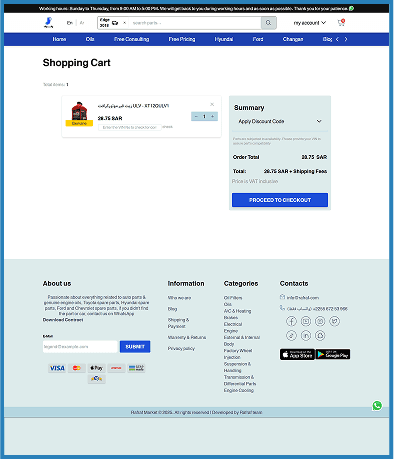
Task: Expand the Apply Discount Code section
Action: [280, 121]
